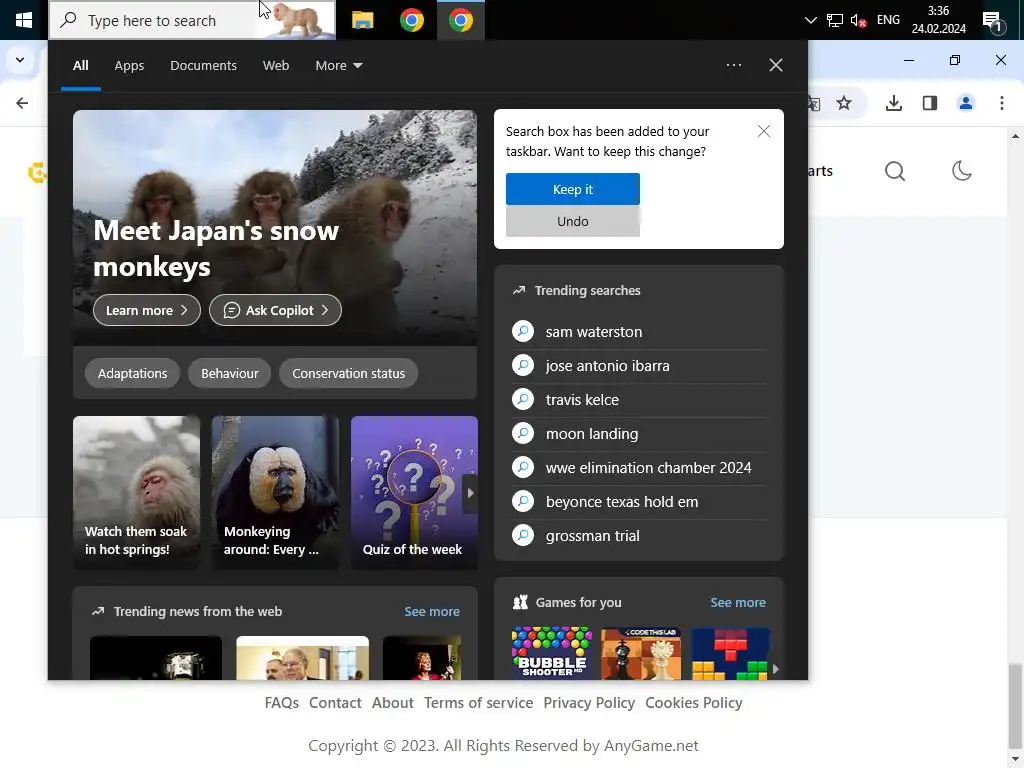Click the Undo button
1024x768 pixels.
click(x=573, y=221)
